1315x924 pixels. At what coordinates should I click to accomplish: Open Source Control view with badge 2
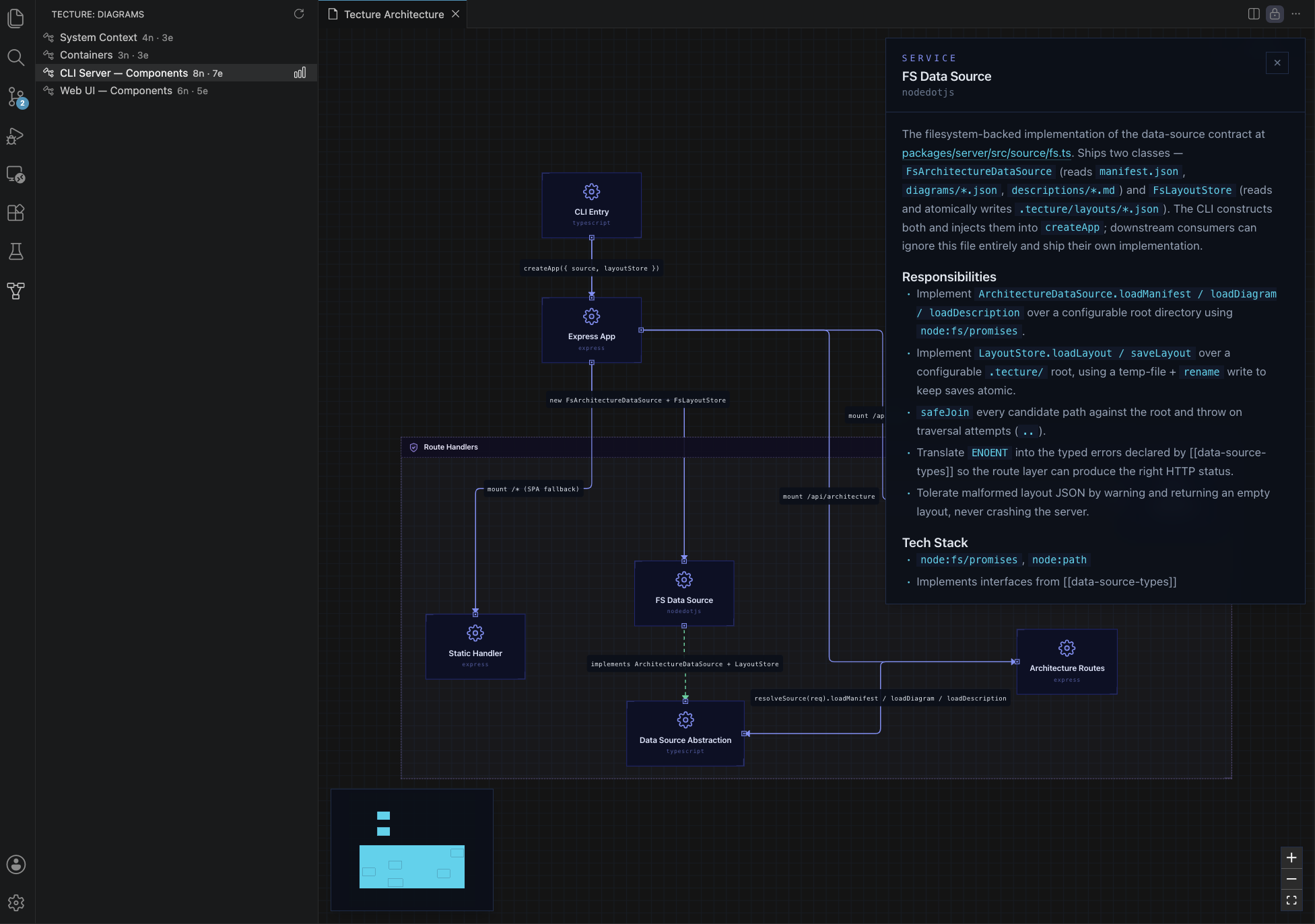15,97
